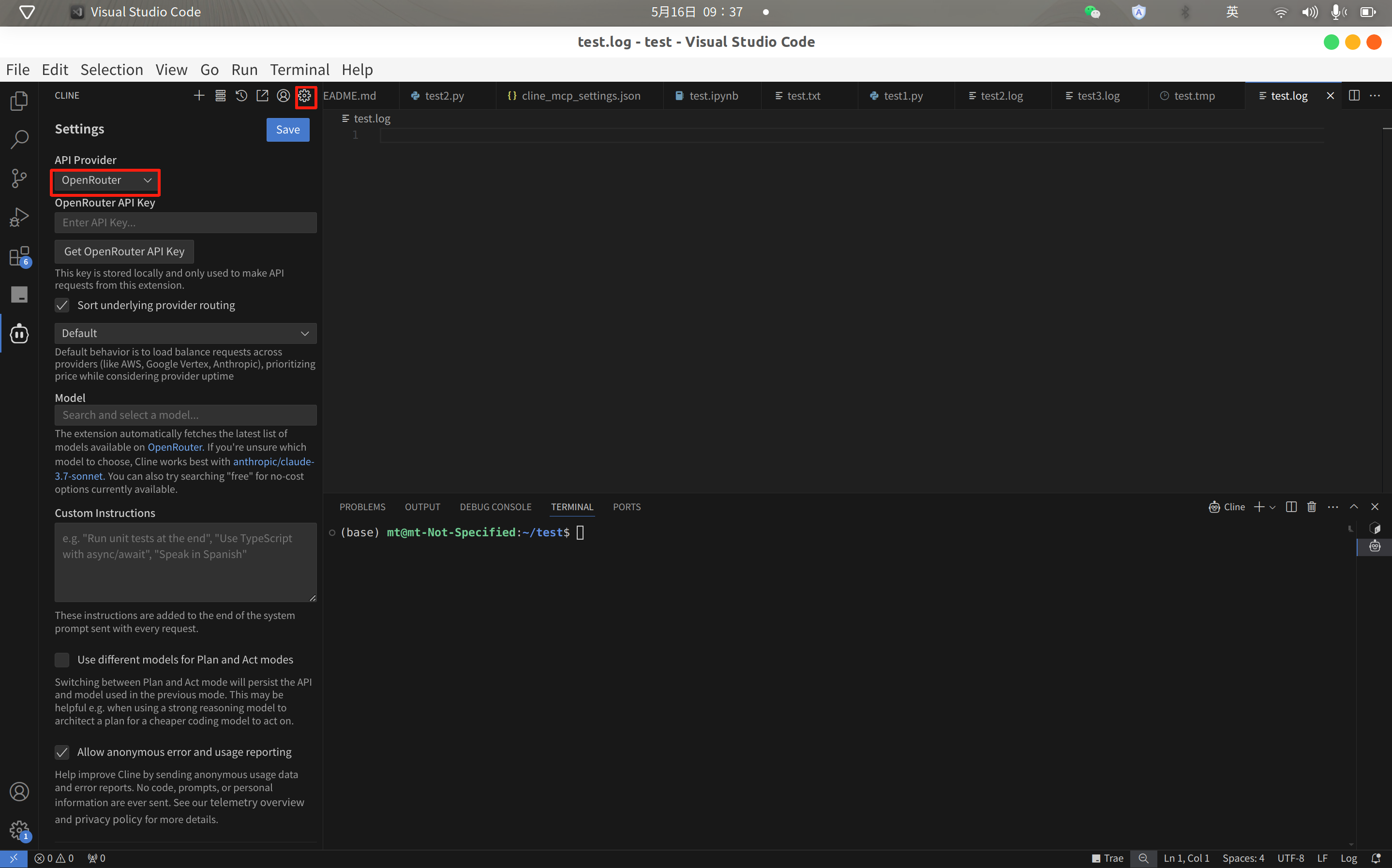Click the Save settings button
This screenshot has width=1392, height=868.
(x=288, y=130)
